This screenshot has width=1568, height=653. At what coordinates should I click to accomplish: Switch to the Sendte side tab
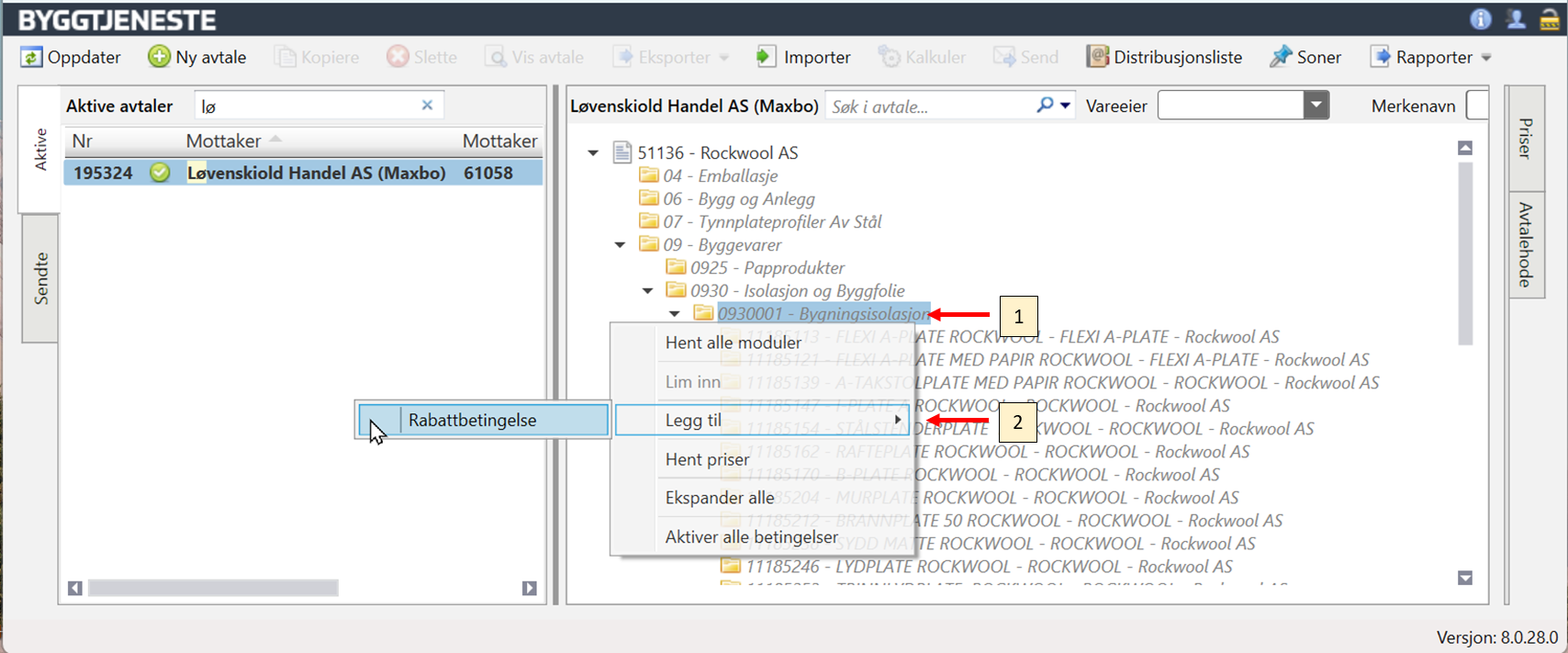40,278
